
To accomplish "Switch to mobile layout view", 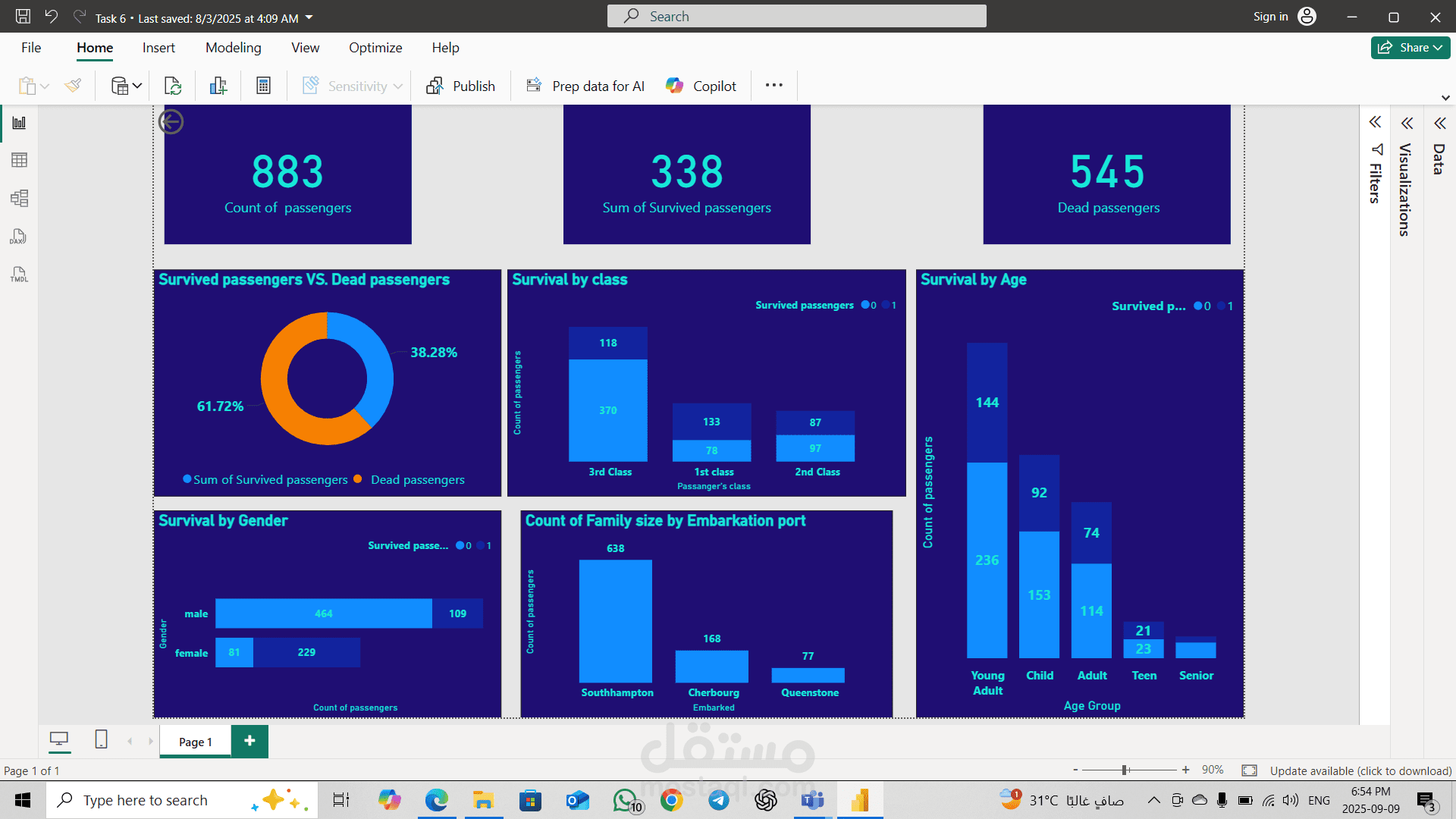I will [101, 739].
